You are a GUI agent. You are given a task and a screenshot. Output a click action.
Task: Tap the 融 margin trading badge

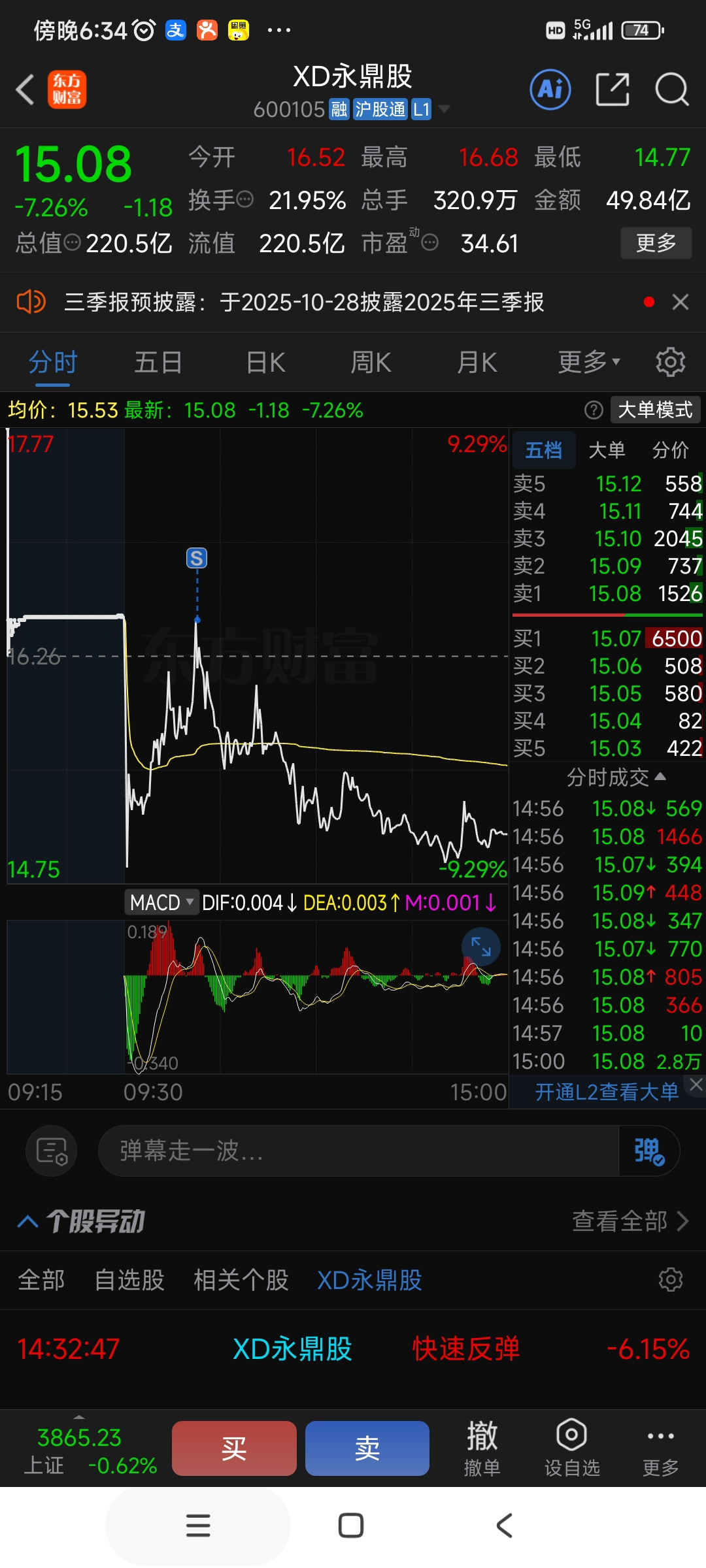tap(339, 109)
